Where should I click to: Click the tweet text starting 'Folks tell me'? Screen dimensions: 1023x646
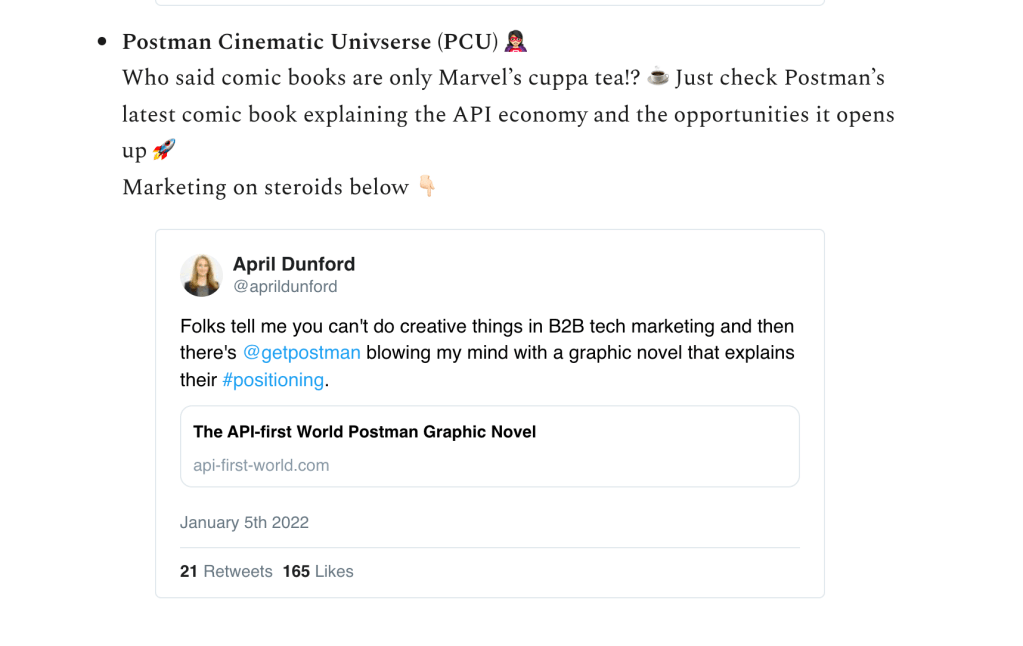click(486, 326)
